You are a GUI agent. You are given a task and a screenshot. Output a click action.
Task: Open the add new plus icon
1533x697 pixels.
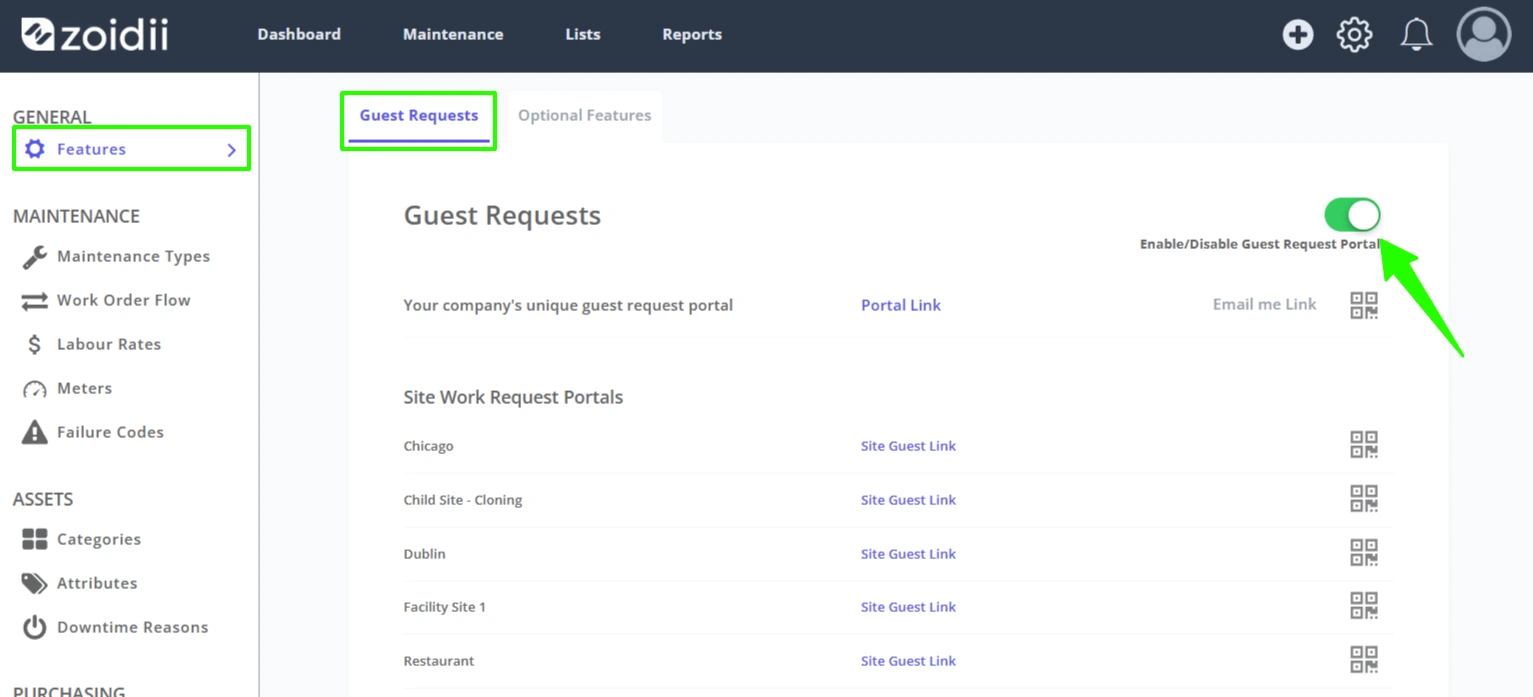pos(1298,35)
